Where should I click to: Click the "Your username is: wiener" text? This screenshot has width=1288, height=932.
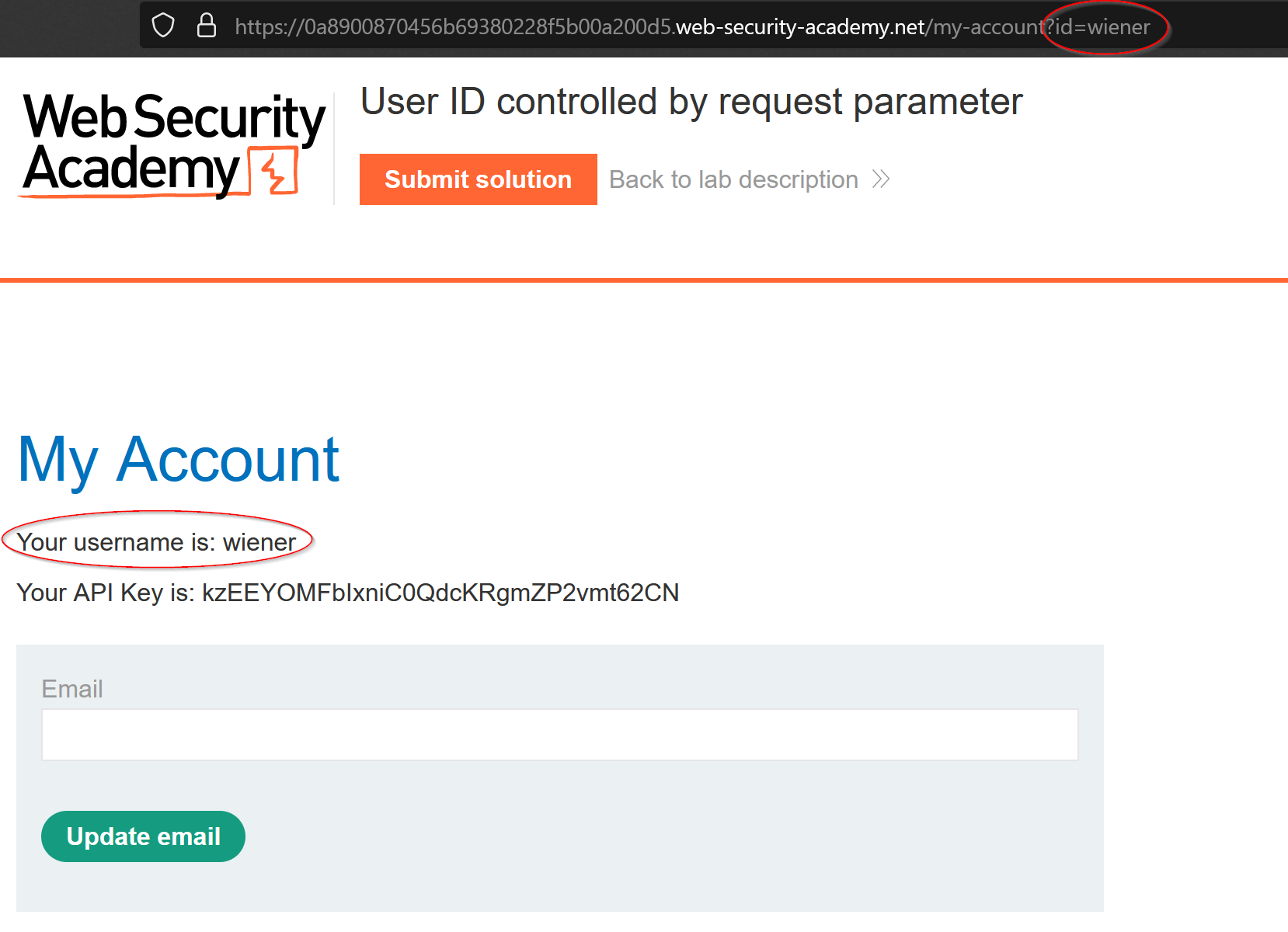[x=156, y=542]
